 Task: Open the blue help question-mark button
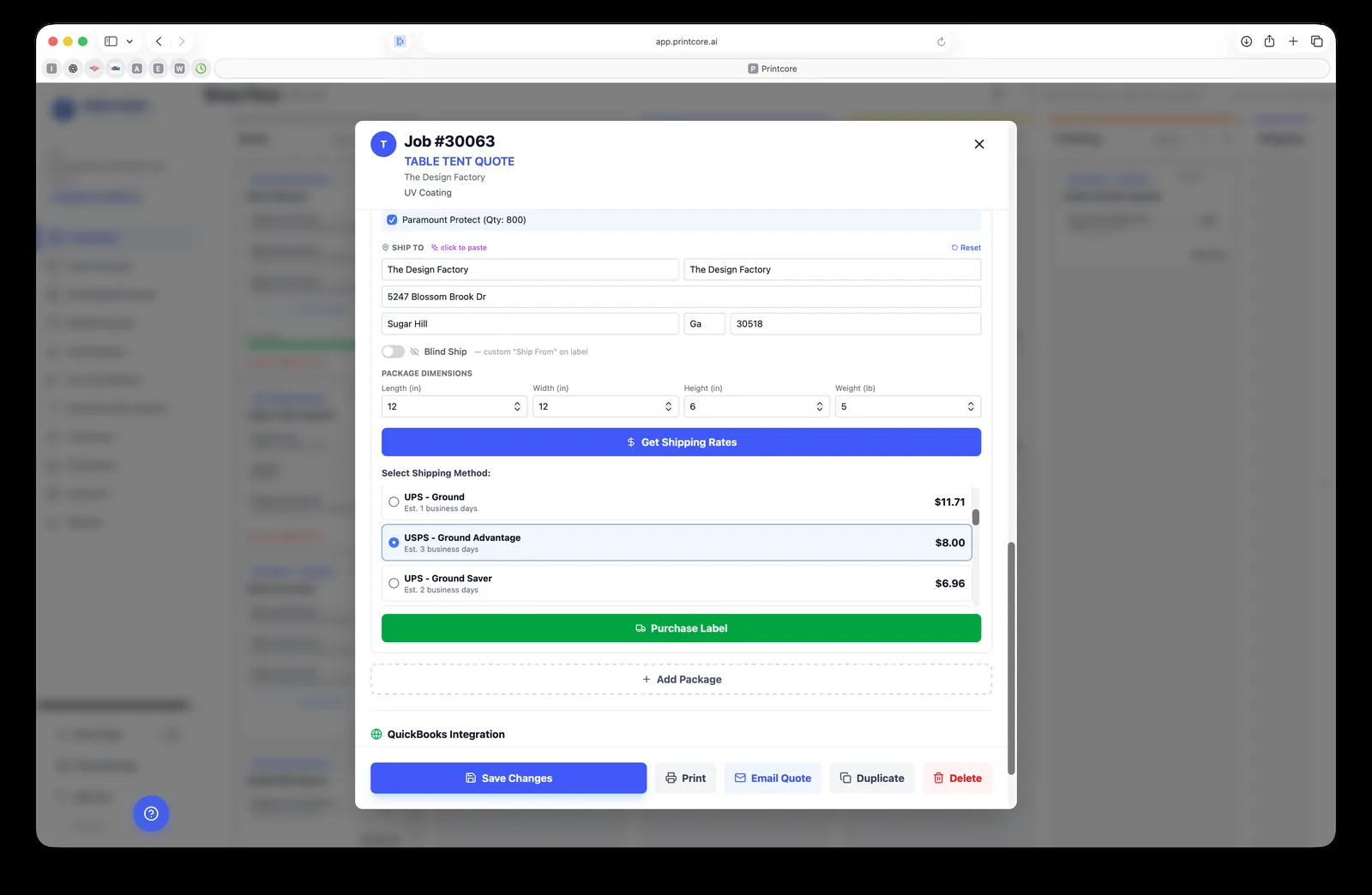pos(151,814)
